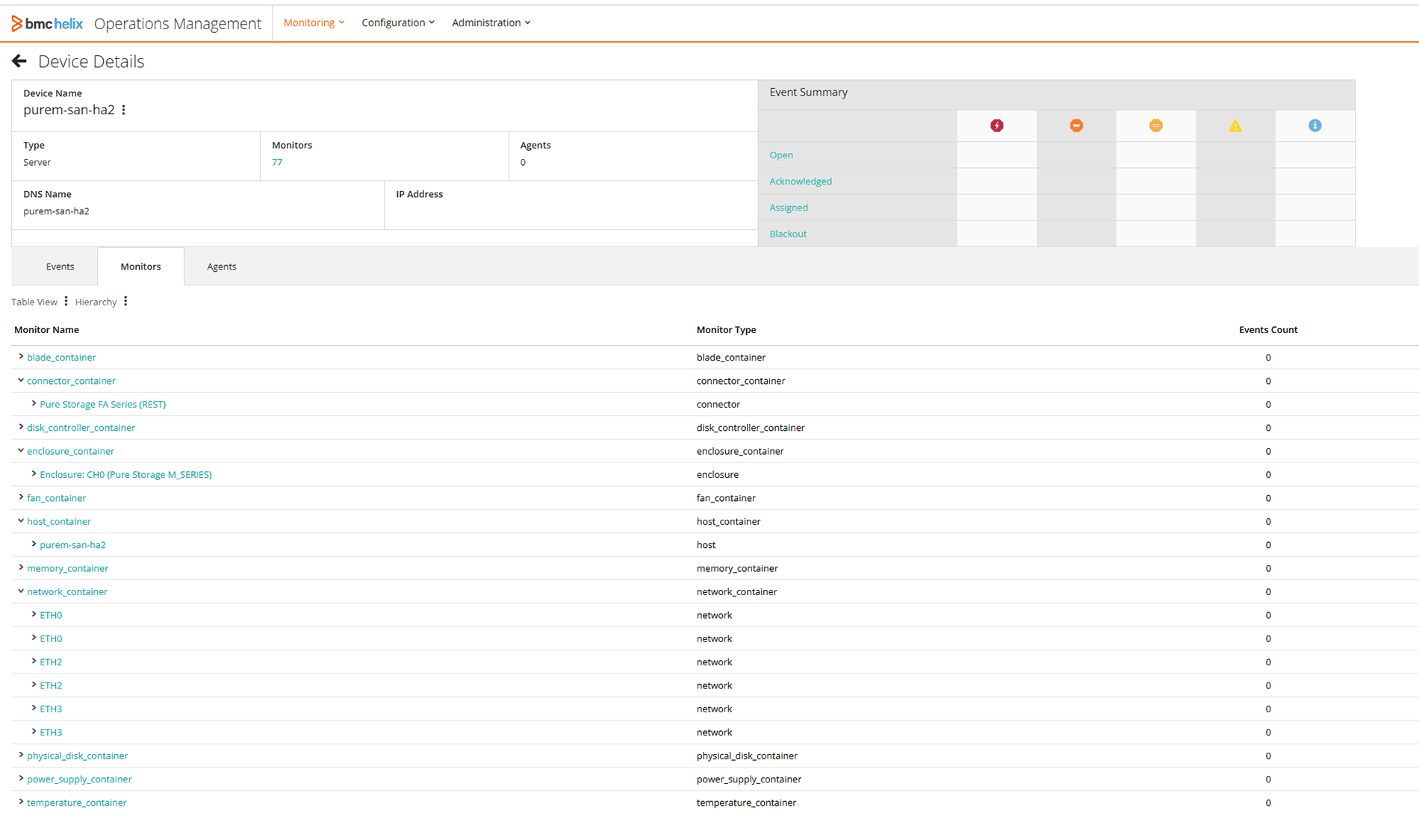Click the back arrow beside Device Details
The width and height of the screenshot is (1419, 840).
(19, 60)
